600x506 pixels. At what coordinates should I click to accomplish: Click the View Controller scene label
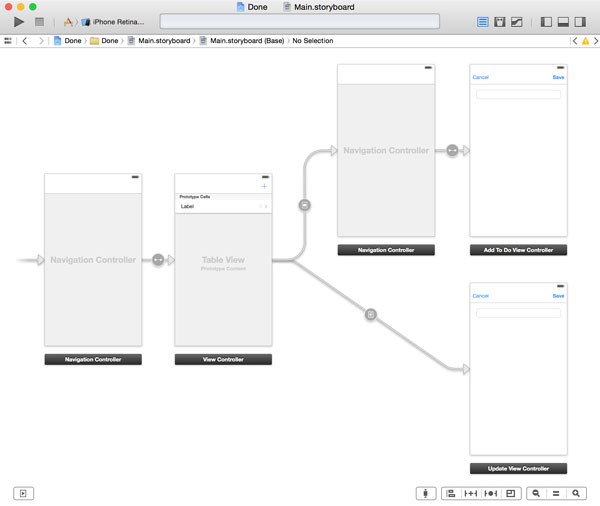pos(223,359)
